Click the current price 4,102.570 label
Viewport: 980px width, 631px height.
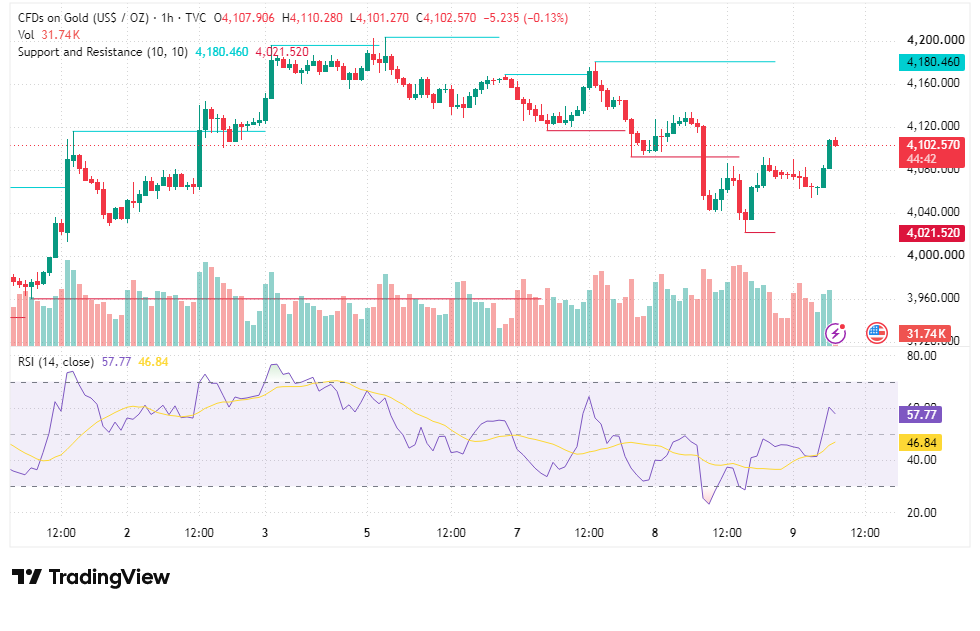[x=932, y=145]
